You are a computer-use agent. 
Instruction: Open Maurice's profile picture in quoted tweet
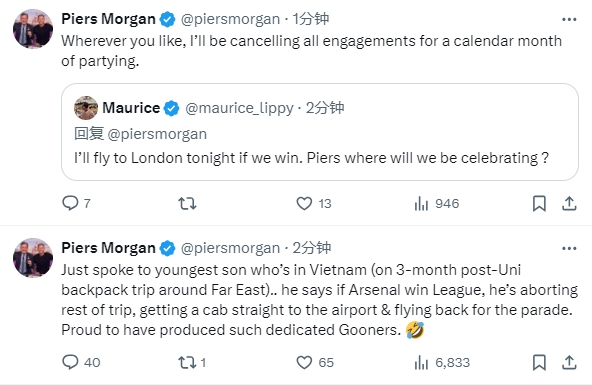coord(86,108)
